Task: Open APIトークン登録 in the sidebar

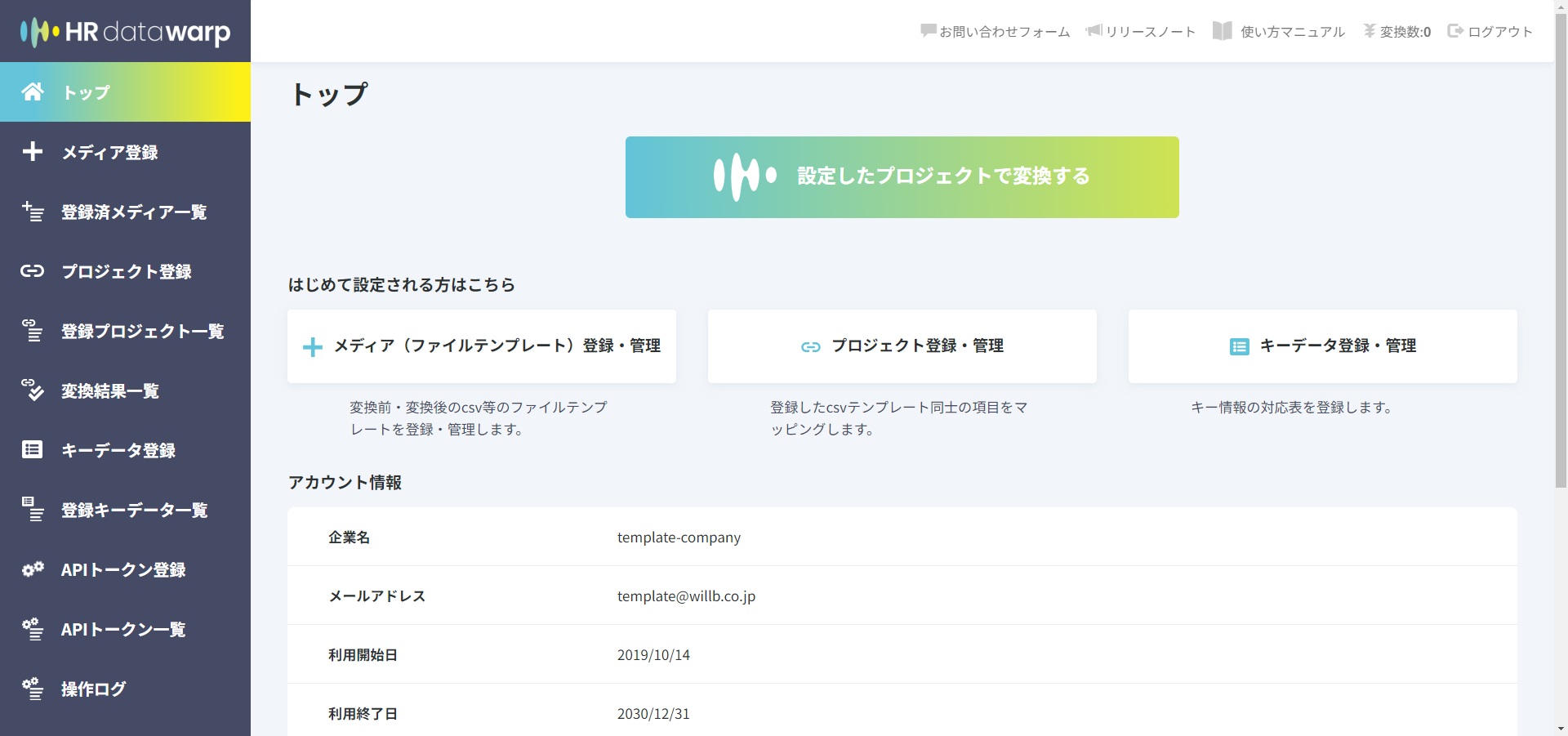Action: pos(125,569)
